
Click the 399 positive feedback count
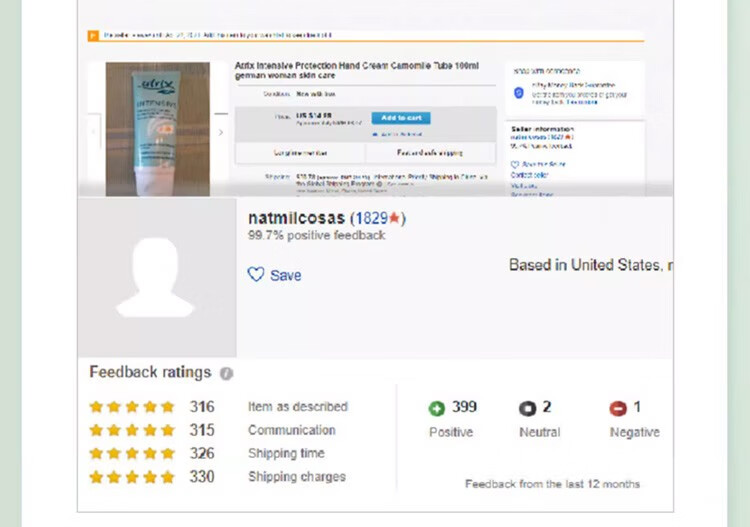[464, 407]
